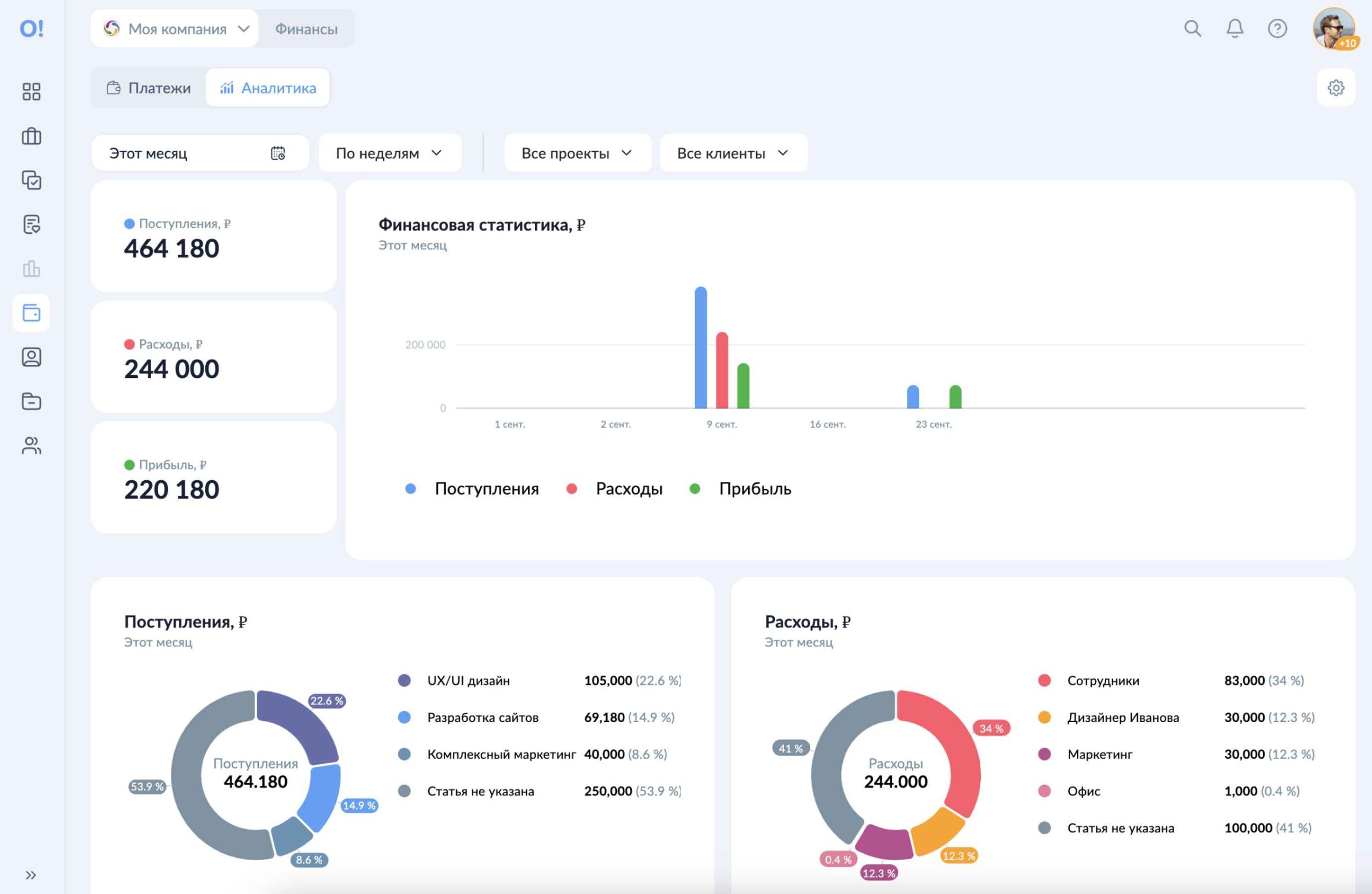Toggle the Поступления series in chart legend
Screen dimensions: 1372x894
pos(472,489)
